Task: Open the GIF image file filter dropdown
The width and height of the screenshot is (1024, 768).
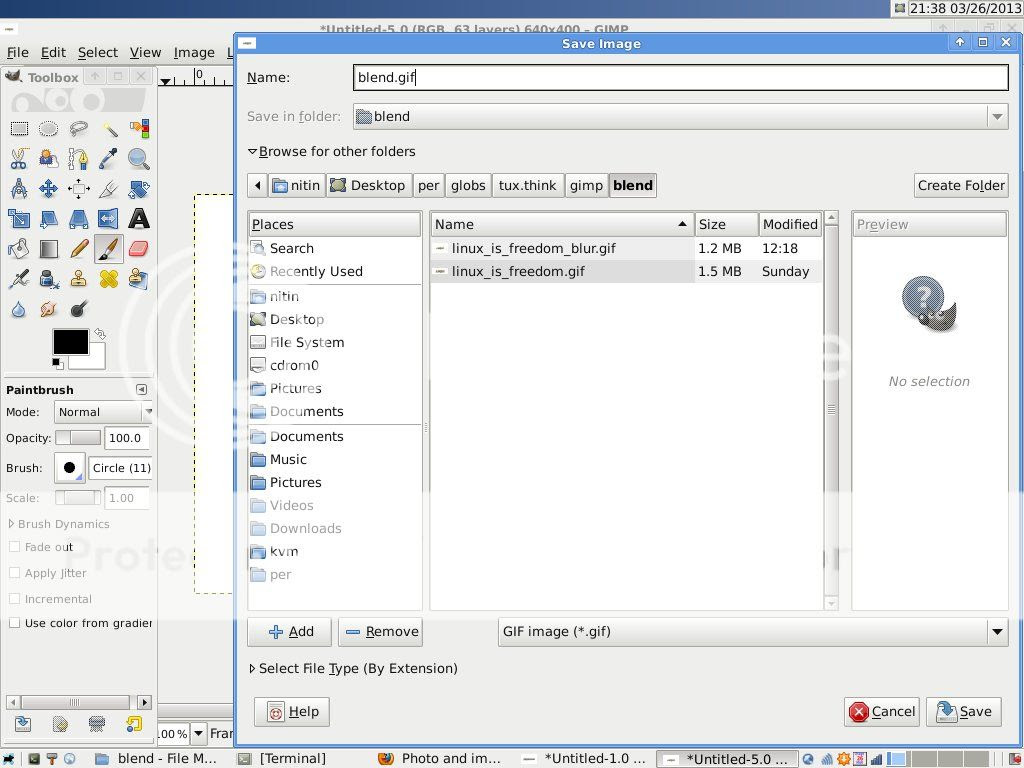Action: coord(753,632)
